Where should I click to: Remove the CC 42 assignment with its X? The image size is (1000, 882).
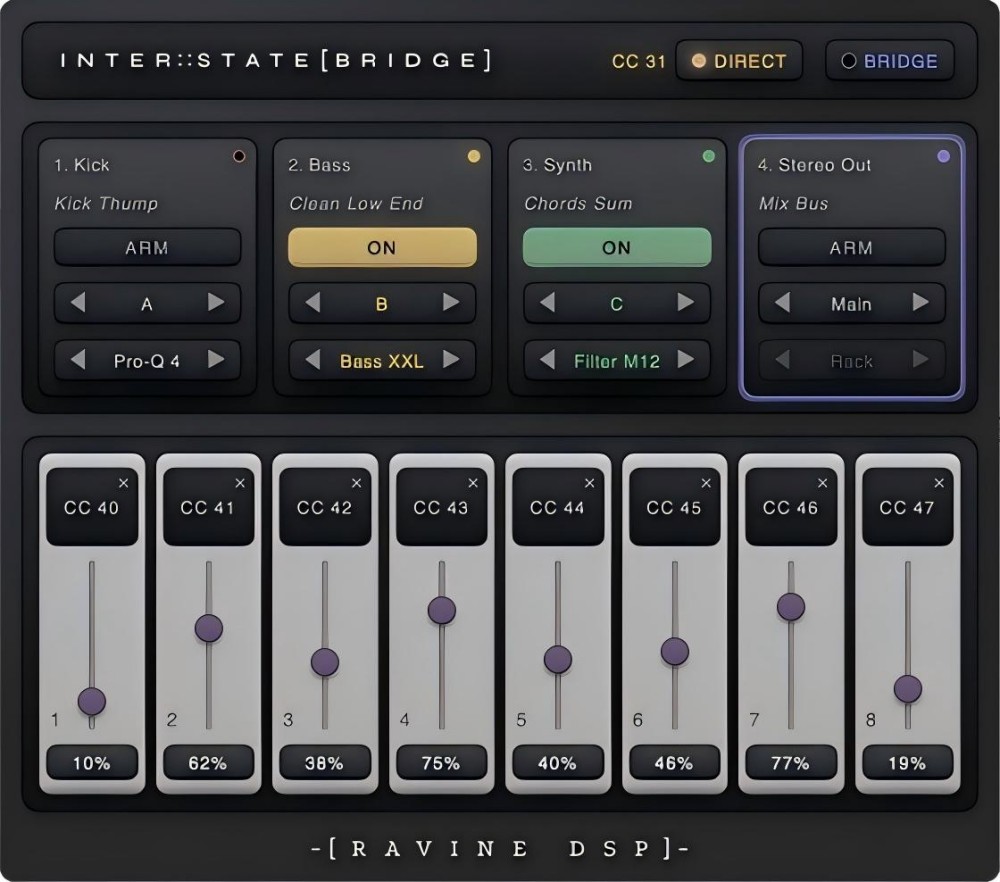(357, 483)
